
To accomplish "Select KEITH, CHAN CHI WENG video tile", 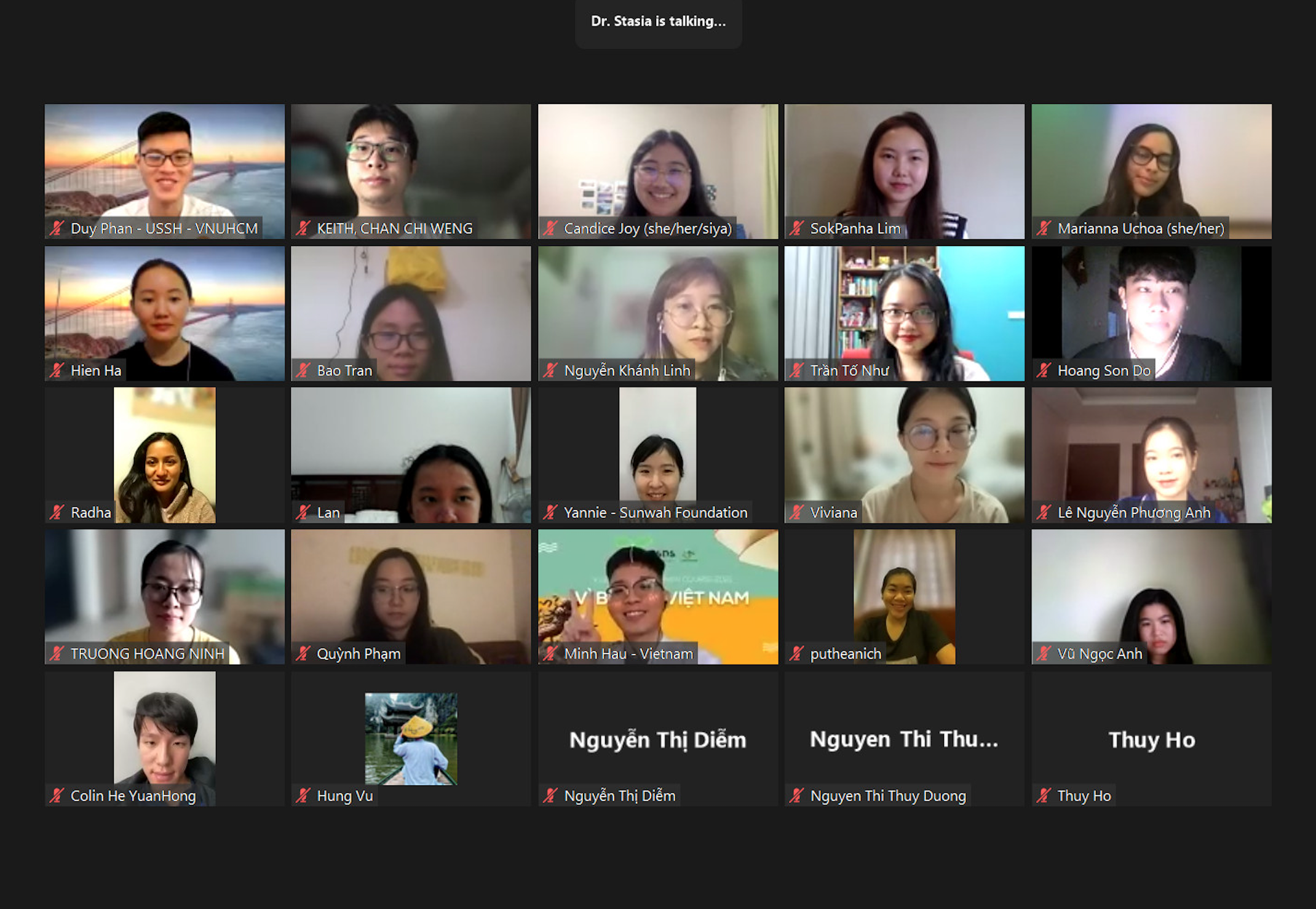I will 411,171.
